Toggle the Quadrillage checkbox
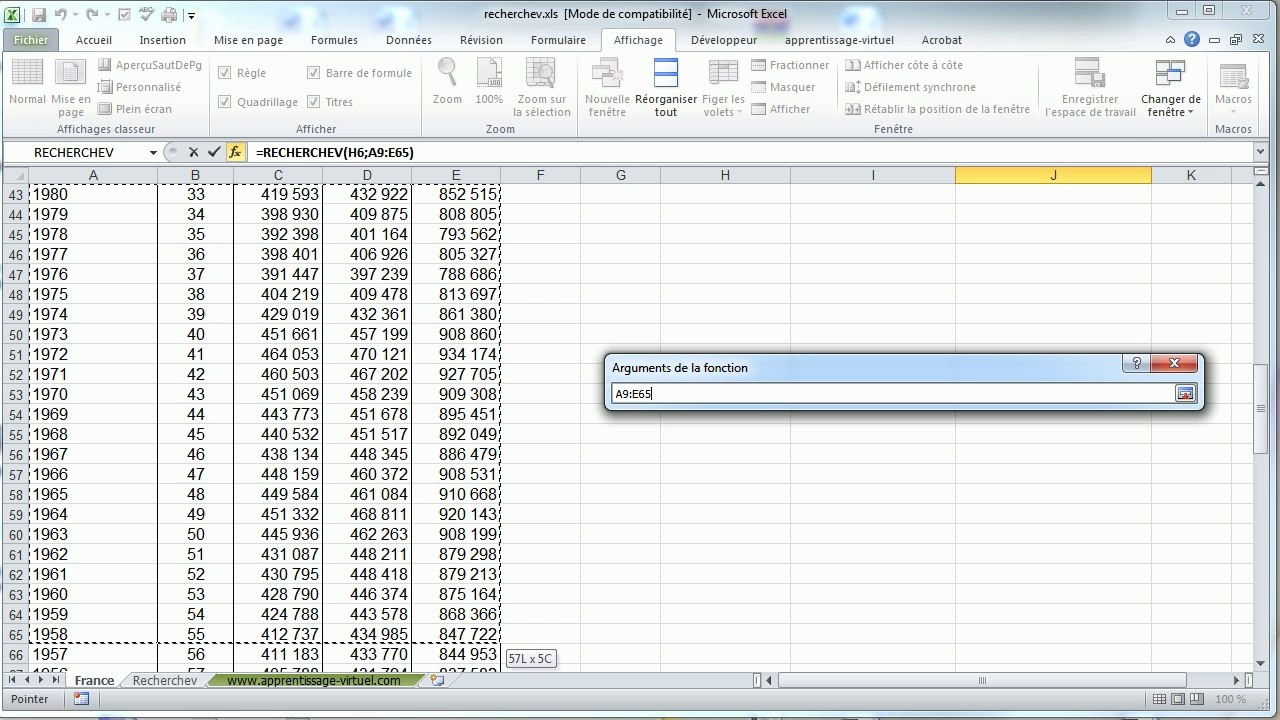The height and width of the screenshot is (720, 1280). pyautogui.click(x=225, y=102)
